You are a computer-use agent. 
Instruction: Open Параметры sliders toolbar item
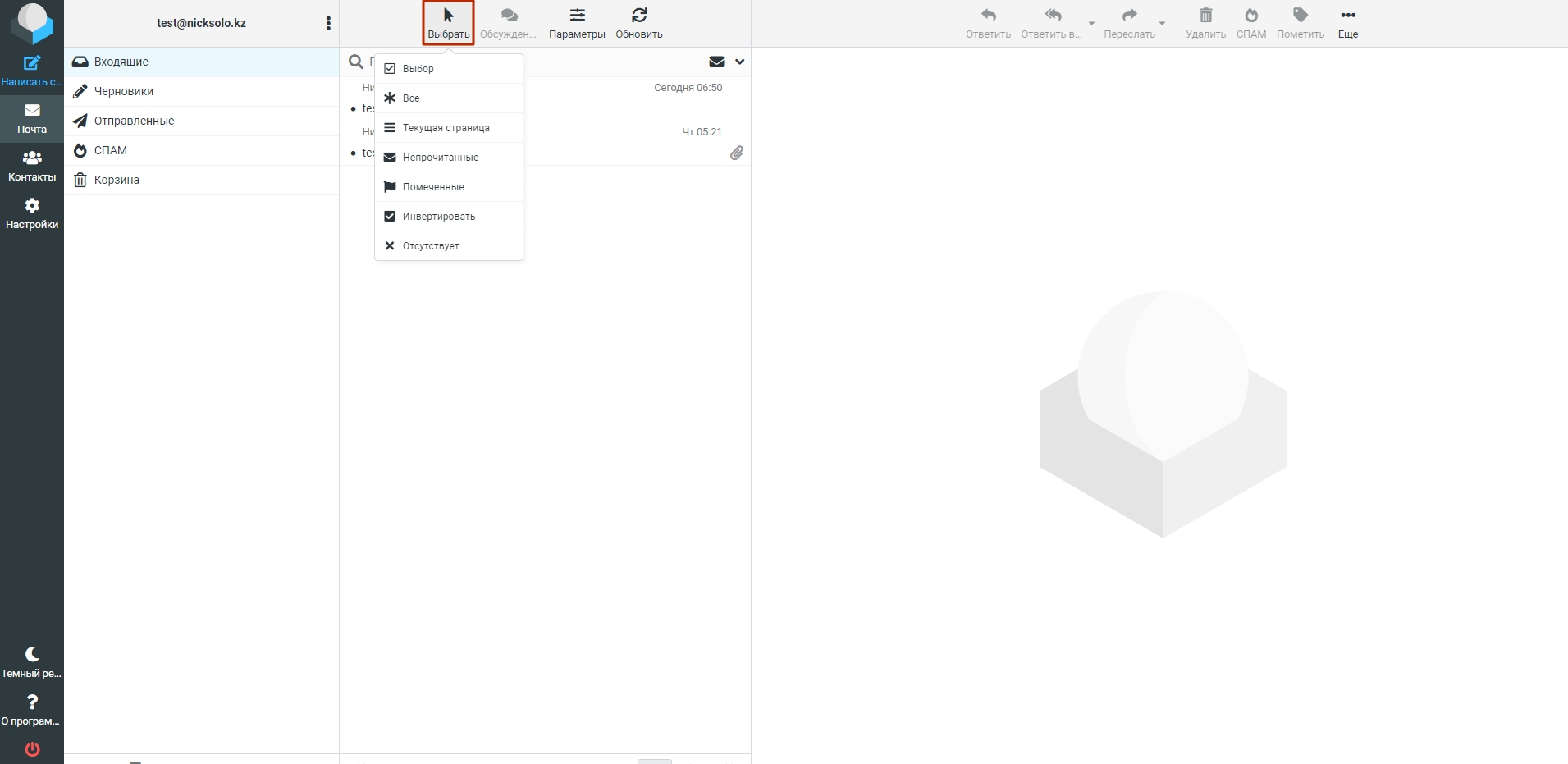[577, 23]
